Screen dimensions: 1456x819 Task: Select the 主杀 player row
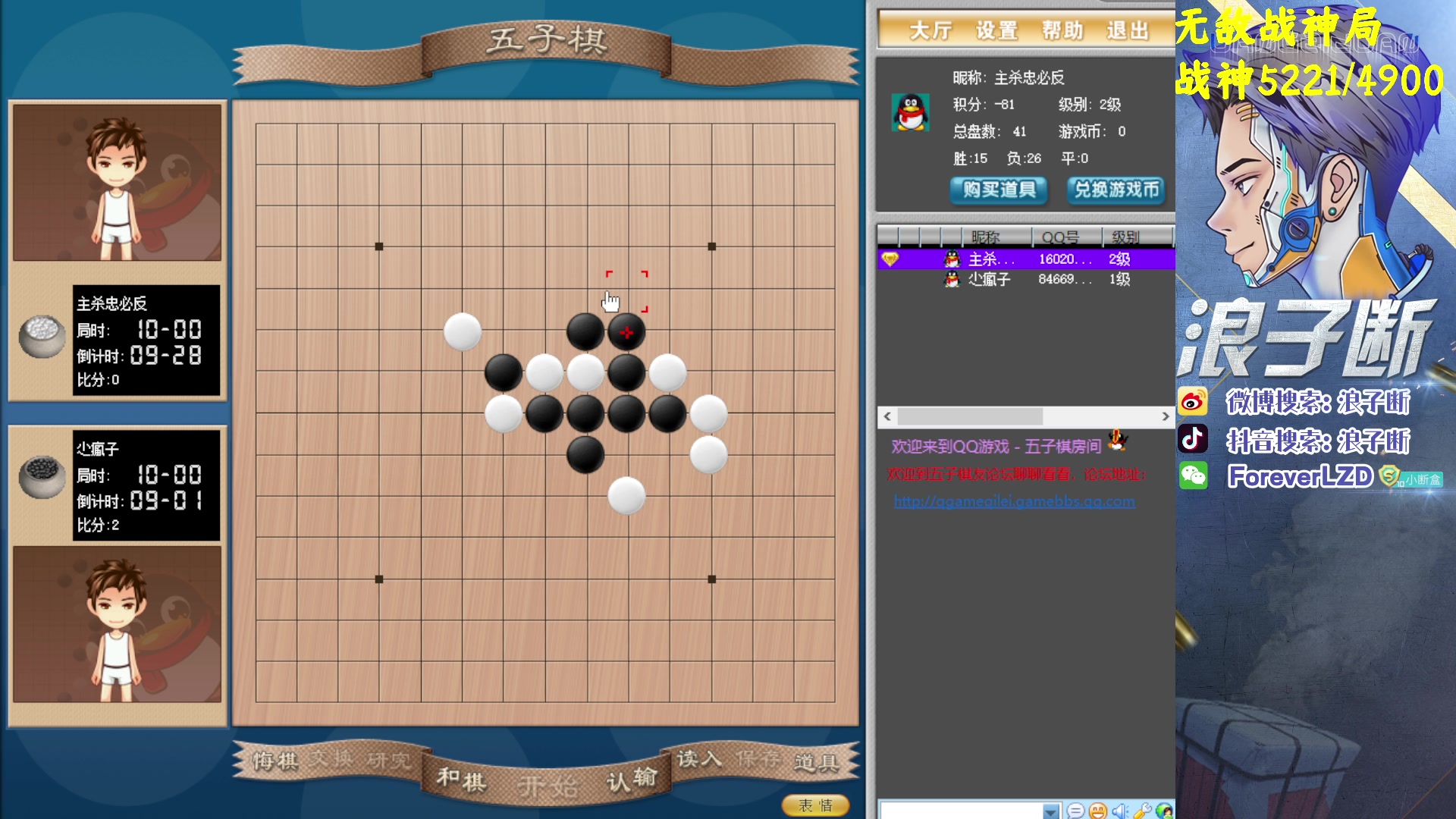pyautogui.click(x=1026, y=259)
